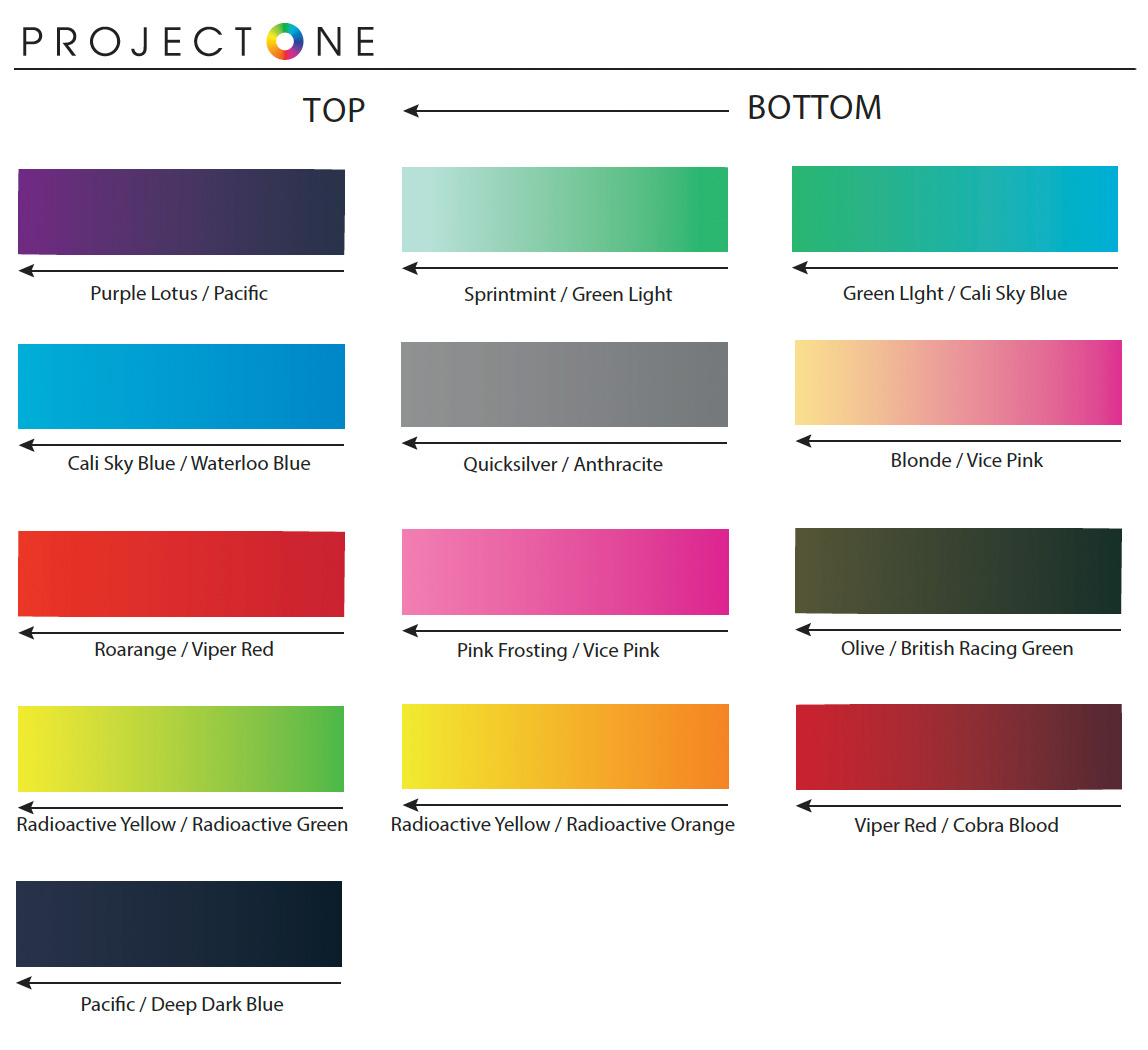1148x1050 pixels.
Task: Select the Roarange / Viper Red swatch
Action: tap(181, 574)
